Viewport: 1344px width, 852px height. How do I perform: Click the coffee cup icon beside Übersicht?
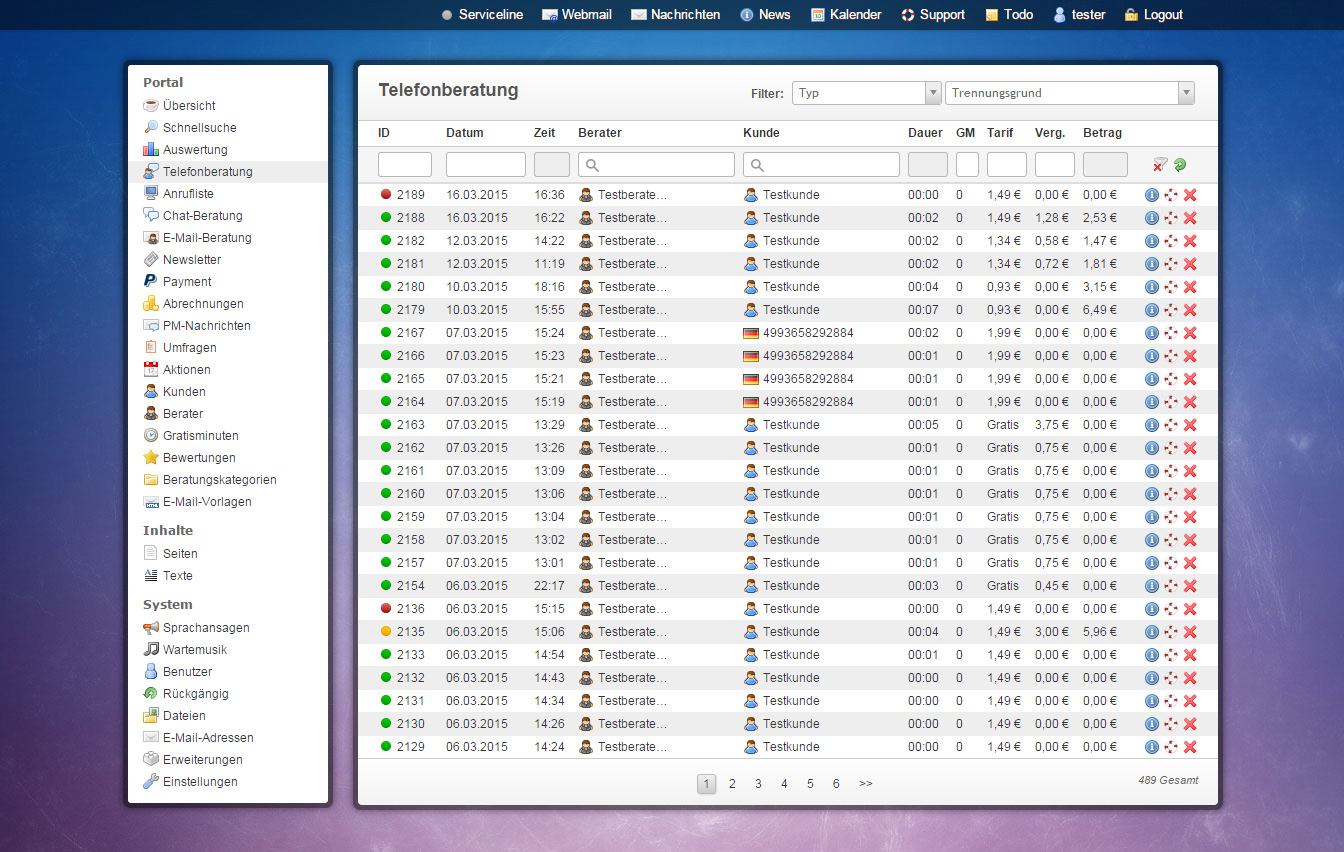151,106
